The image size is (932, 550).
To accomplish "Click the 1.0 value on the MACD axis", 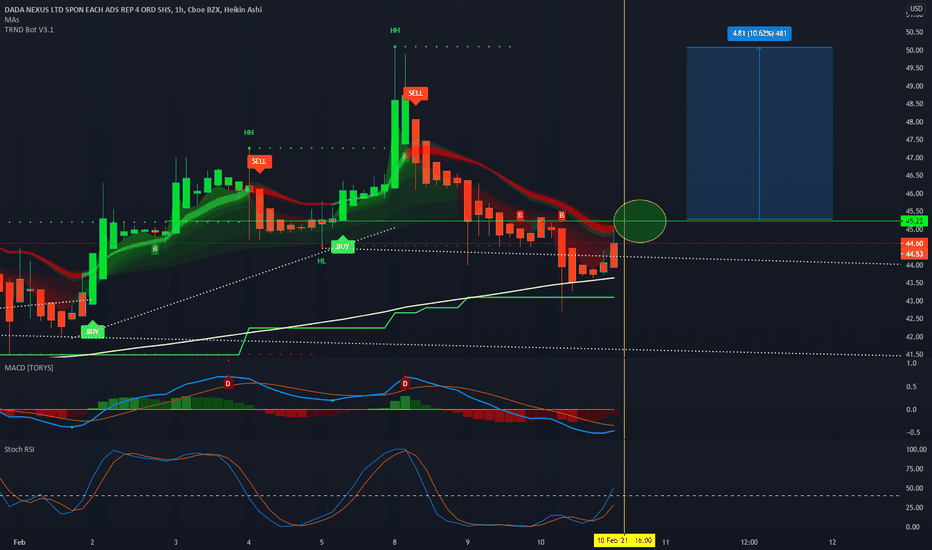I will tap(911, 363).
